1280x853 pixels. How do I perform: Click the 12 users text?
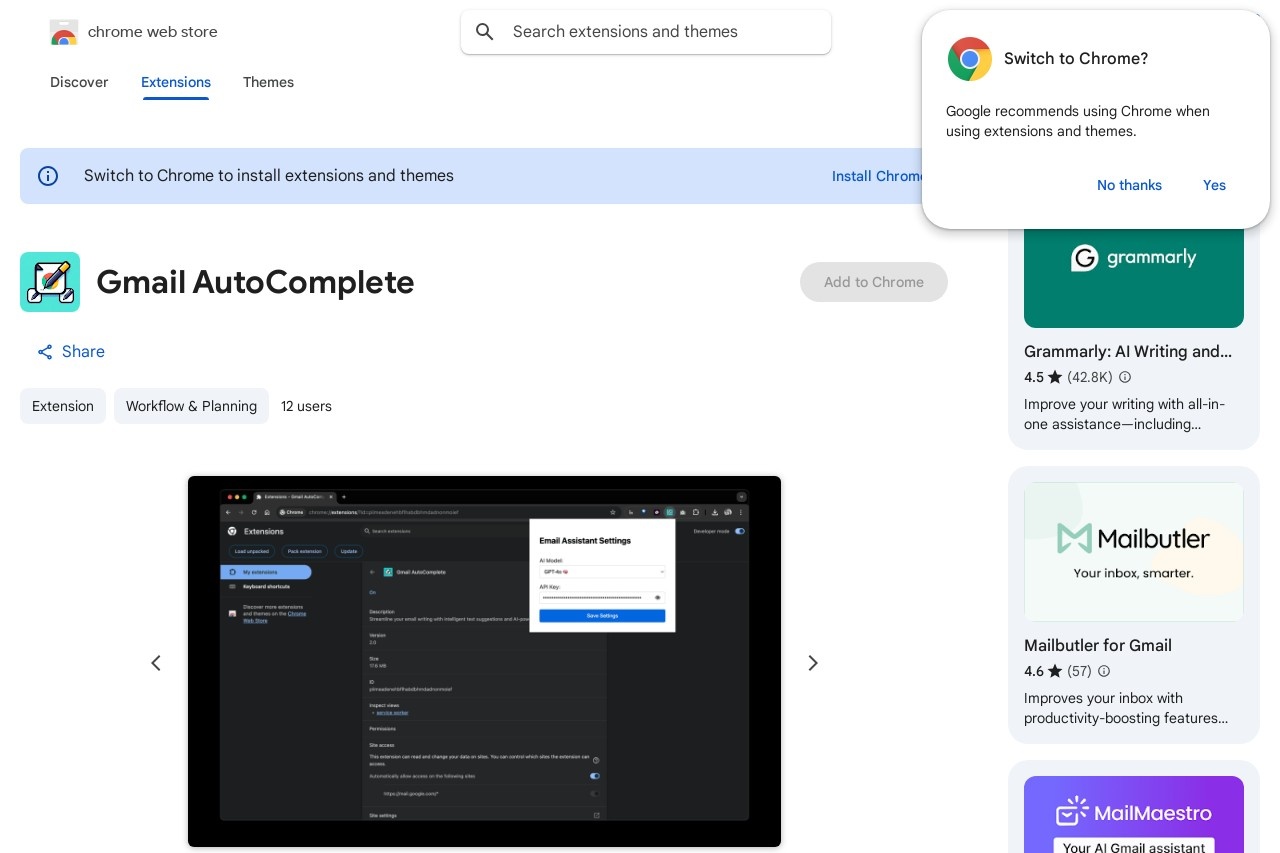click(306, 406)
